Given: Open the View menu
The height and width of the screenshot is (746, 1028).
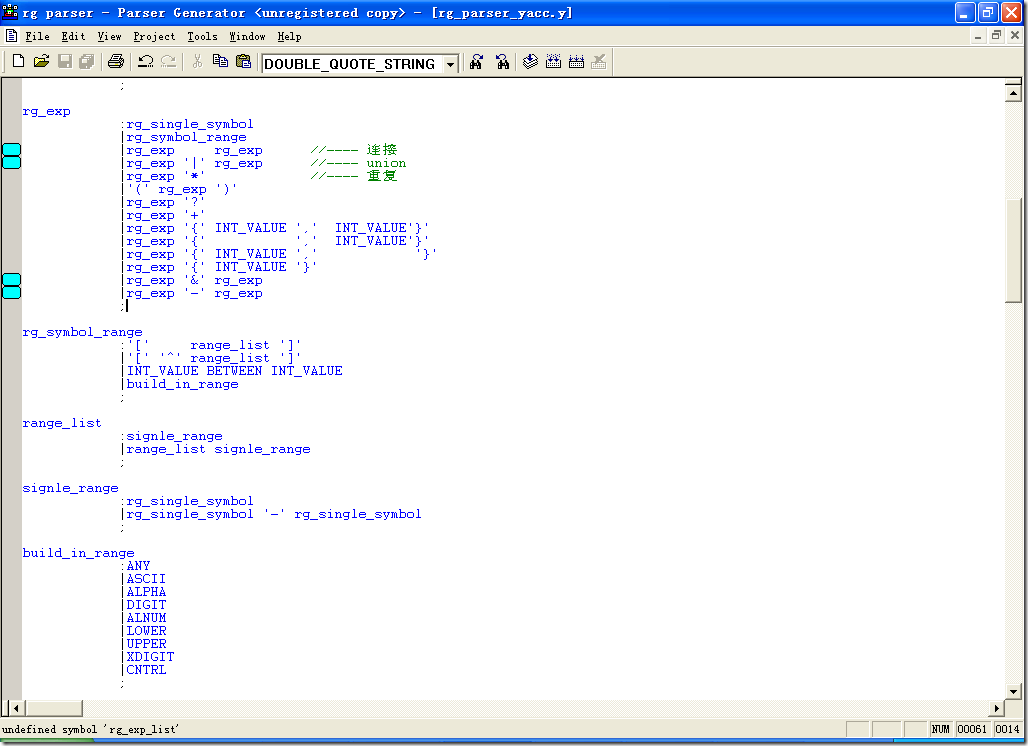Looking at the screenshot, I should coord(109,37).
